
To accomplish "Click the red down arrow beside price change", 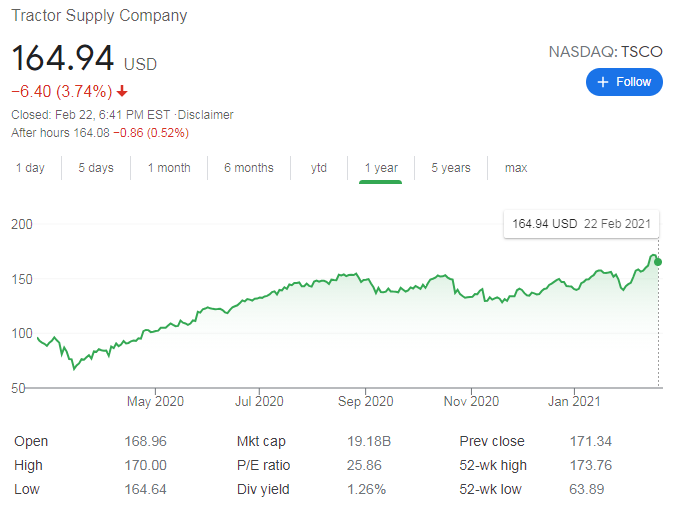I will [122, 91].
